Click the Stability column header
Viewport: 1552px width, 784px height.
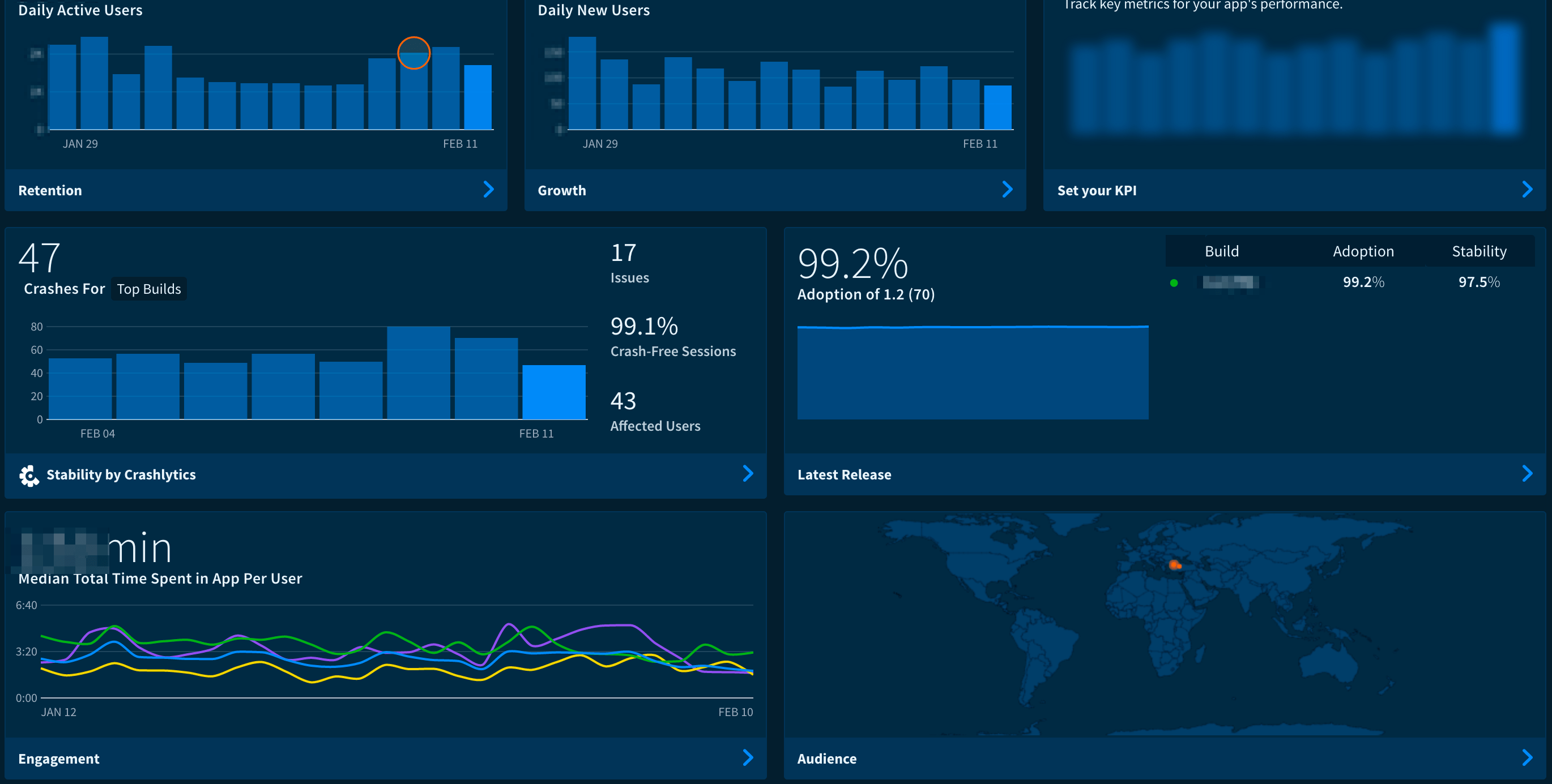pyautogui.click(x=1478, y=252)
